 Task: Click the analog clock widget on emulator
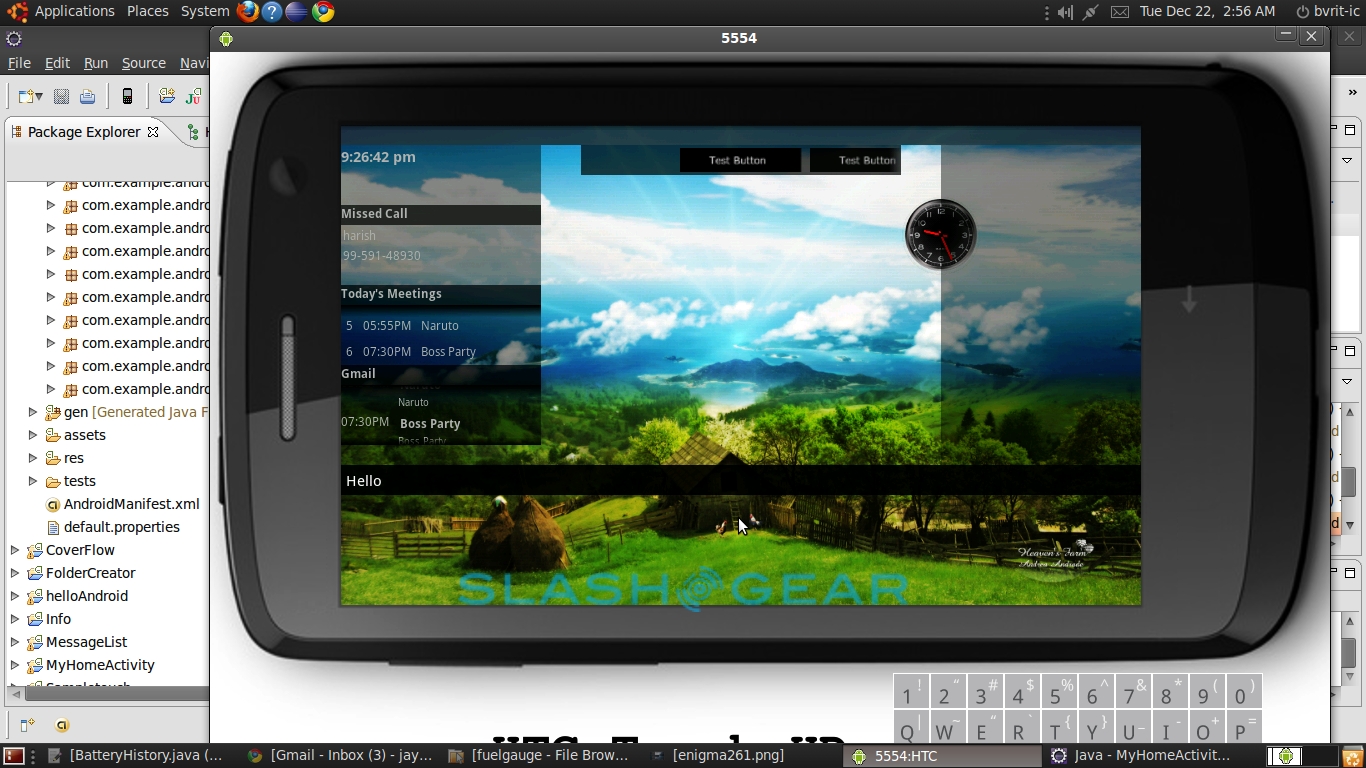940,235
